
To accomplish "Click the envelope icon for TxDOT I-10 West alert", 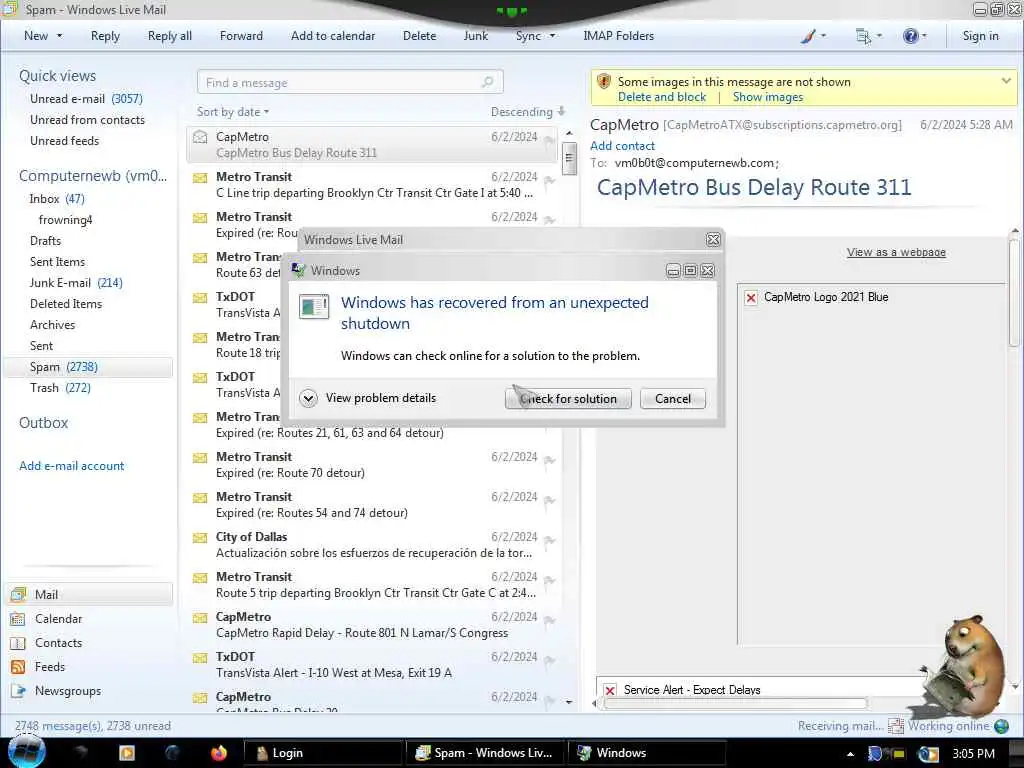I will pos(200,658).
